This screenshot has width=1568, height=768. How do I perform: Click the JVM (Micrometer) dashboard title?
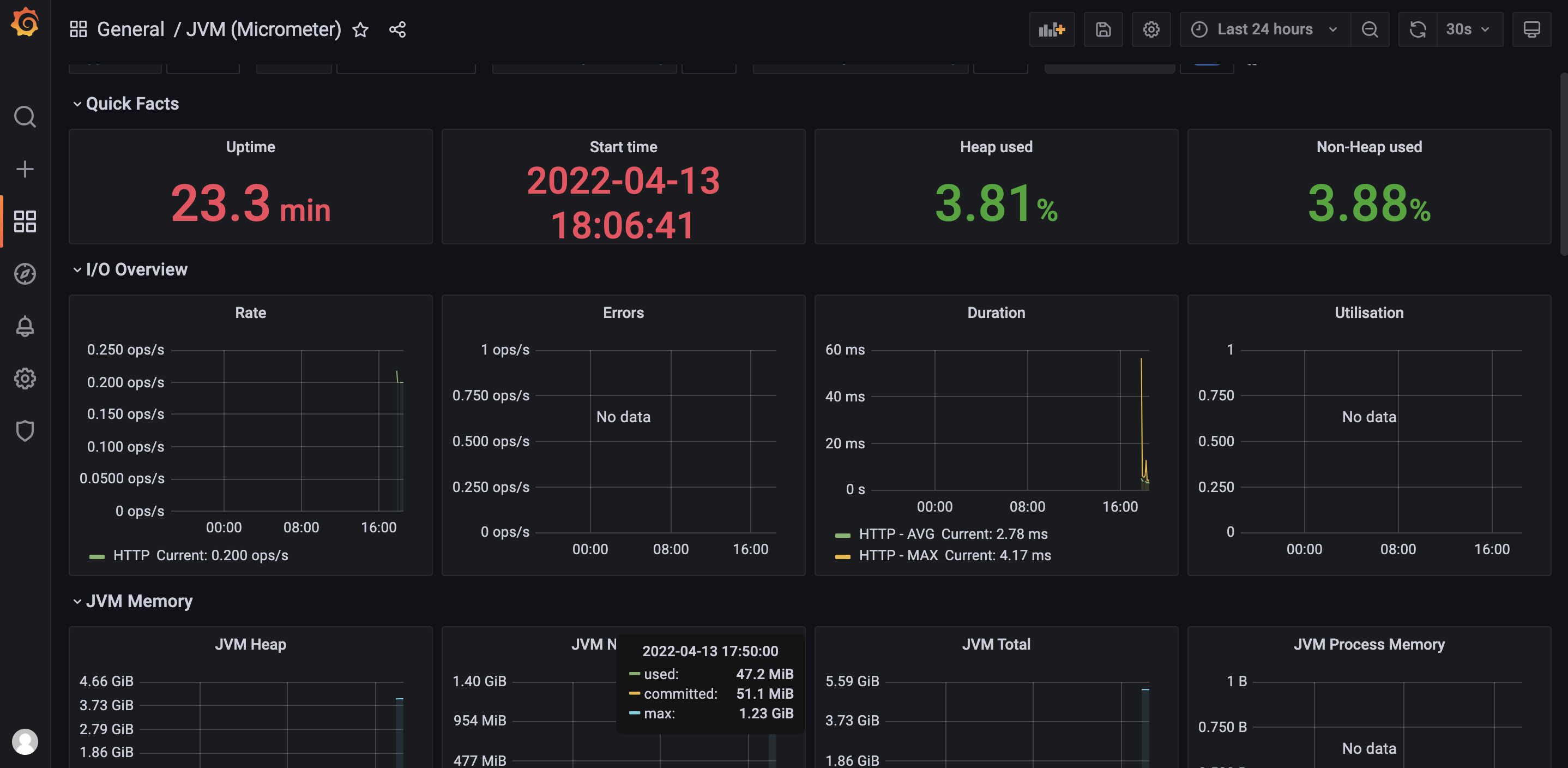tap(263, 29)
